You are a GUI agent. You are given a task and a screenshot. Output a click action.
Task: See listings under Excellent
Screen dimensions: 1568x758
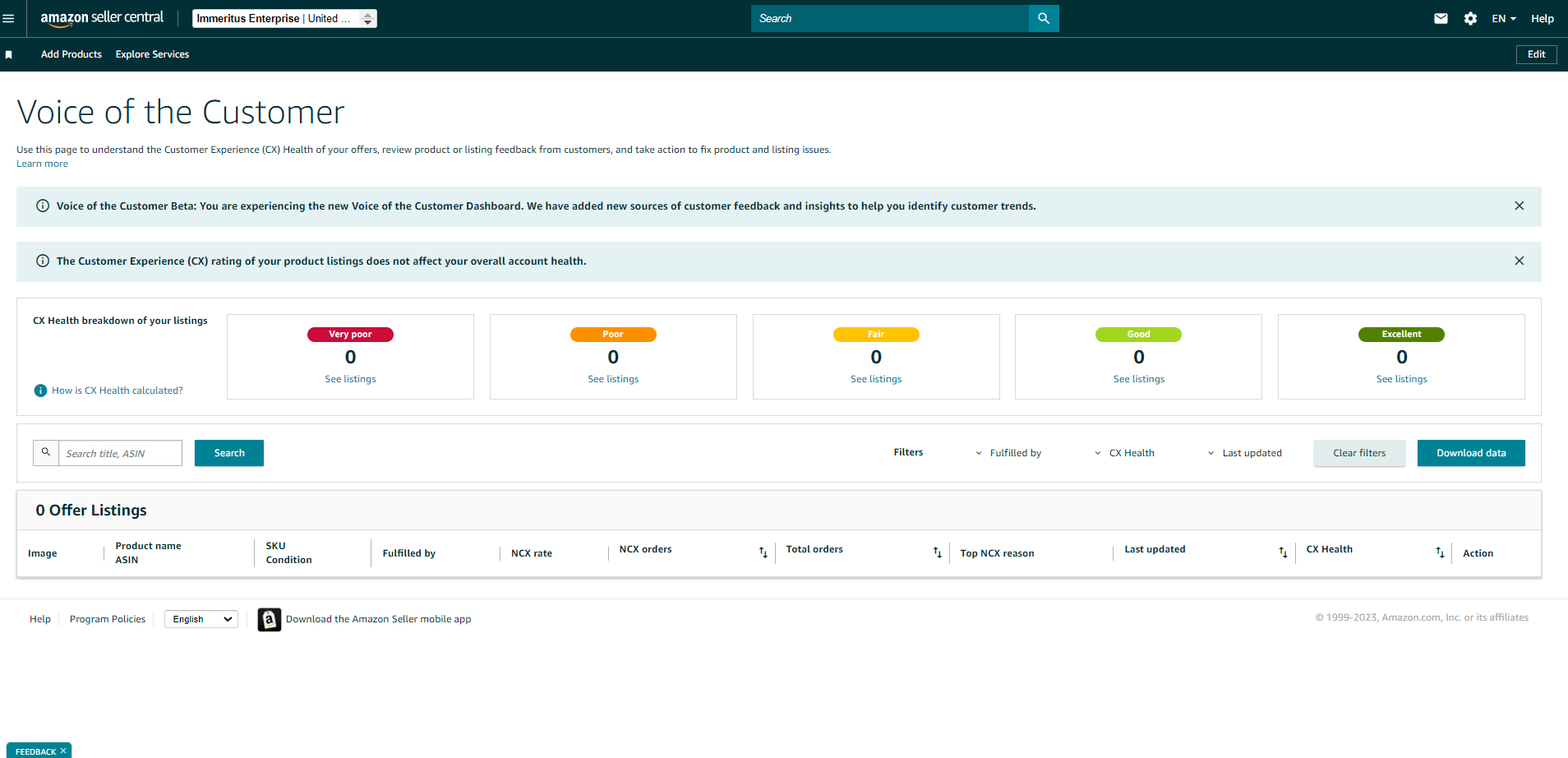point(1402,379)
